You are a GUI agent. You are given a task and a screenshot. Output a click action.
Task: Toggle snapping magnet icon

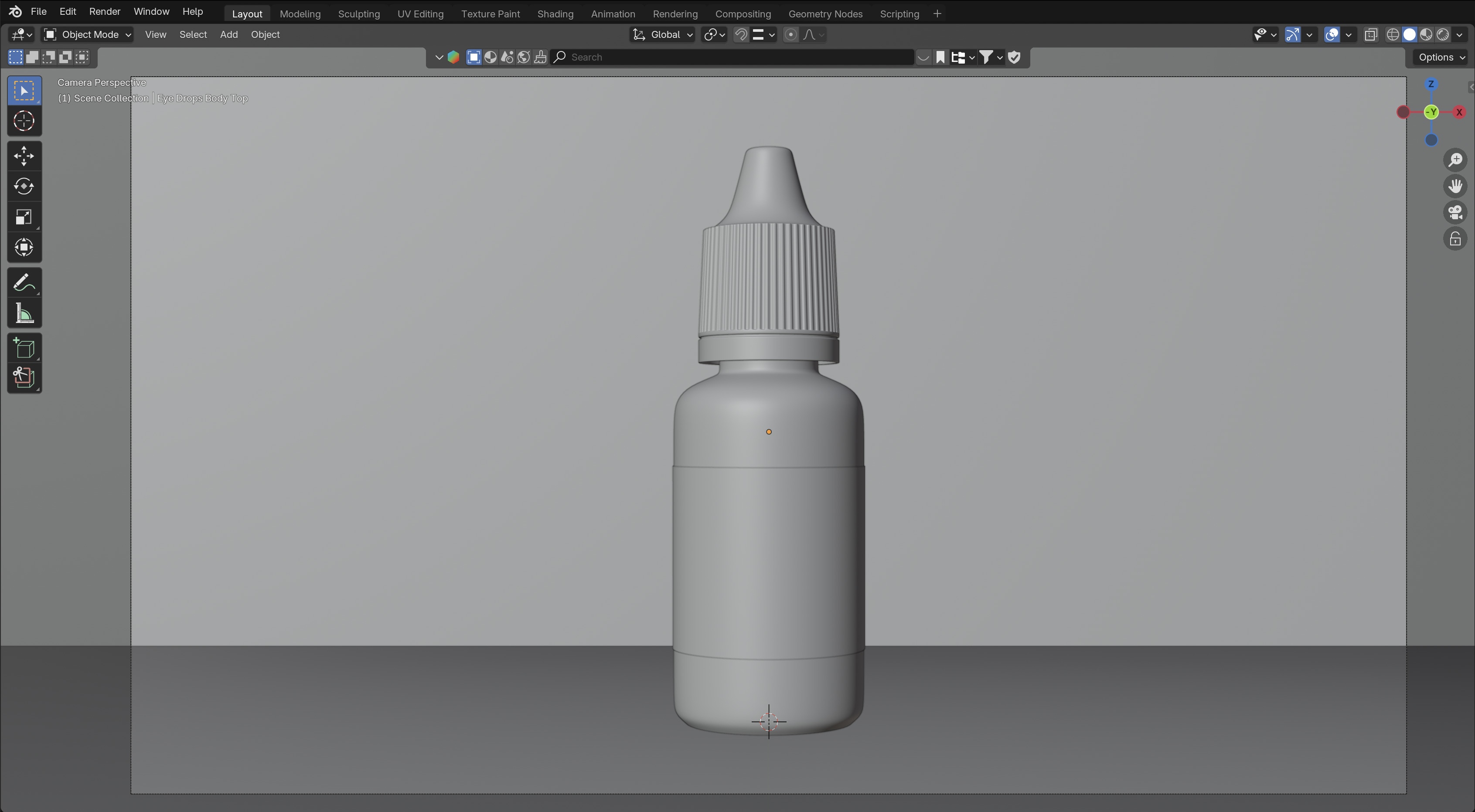coord(741,35)
